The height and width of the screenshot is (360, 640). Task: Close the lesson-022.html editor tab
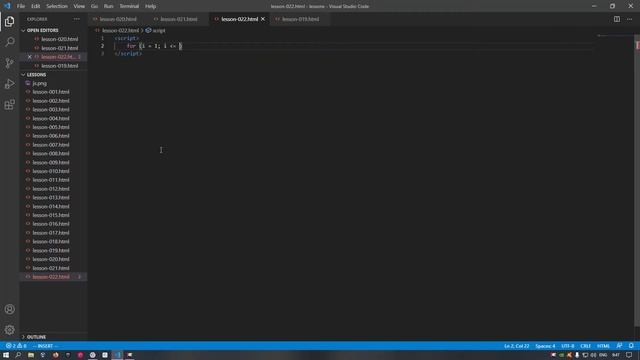point(263,19)
